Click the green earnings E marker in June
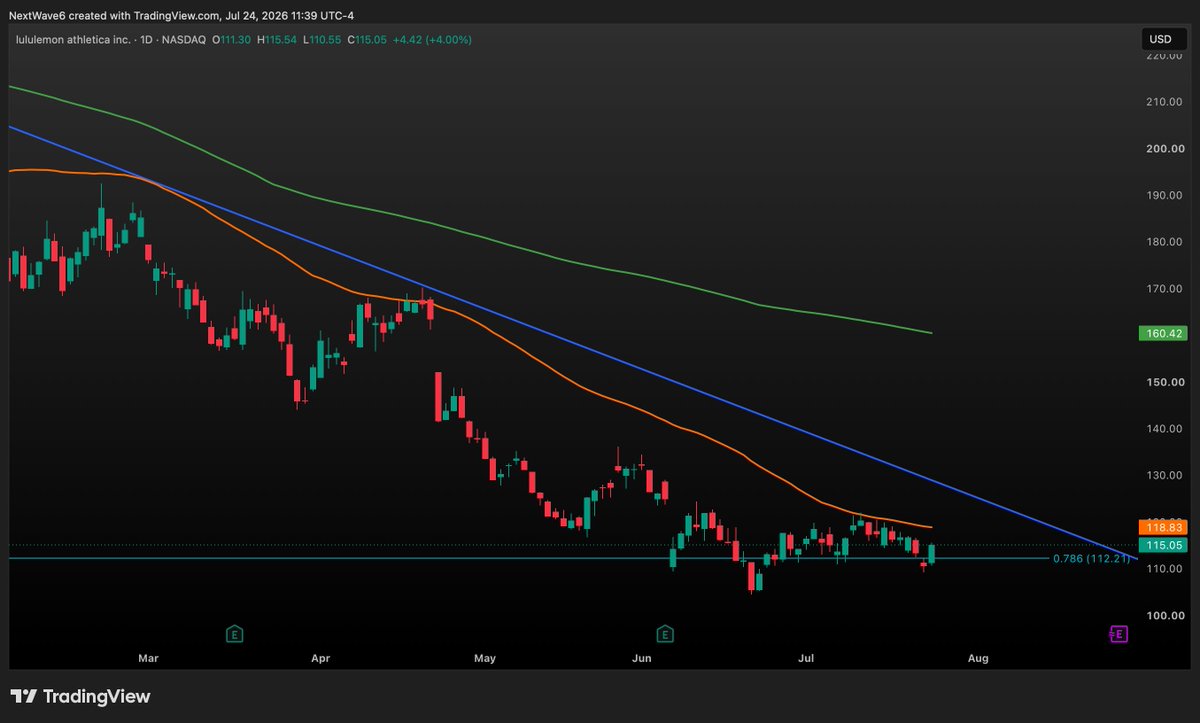1200x723 pixels. pyautogui.click(x=665, y=633)
